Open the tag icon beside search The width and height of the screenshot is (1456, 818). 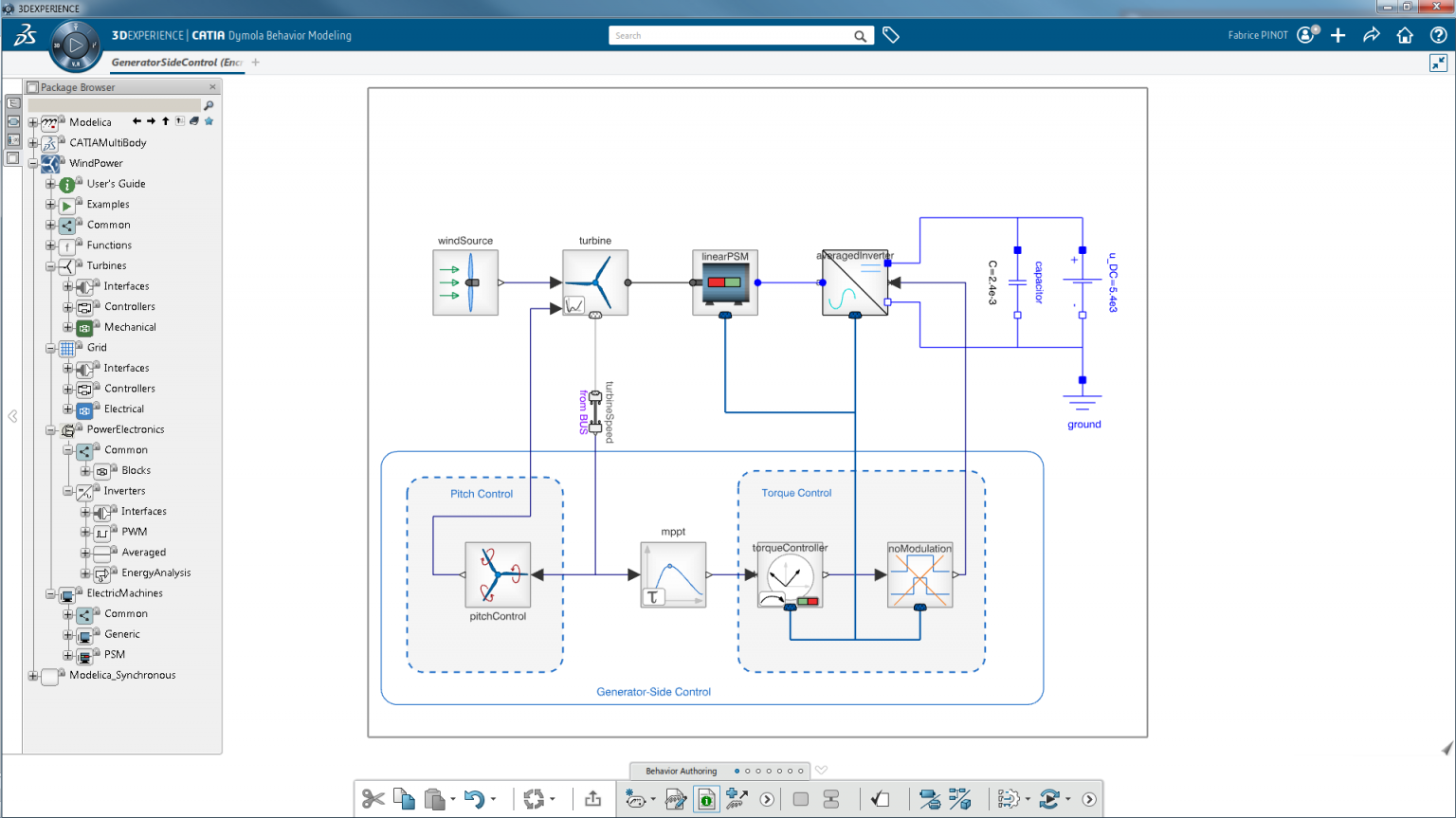[x=891, y=35]
